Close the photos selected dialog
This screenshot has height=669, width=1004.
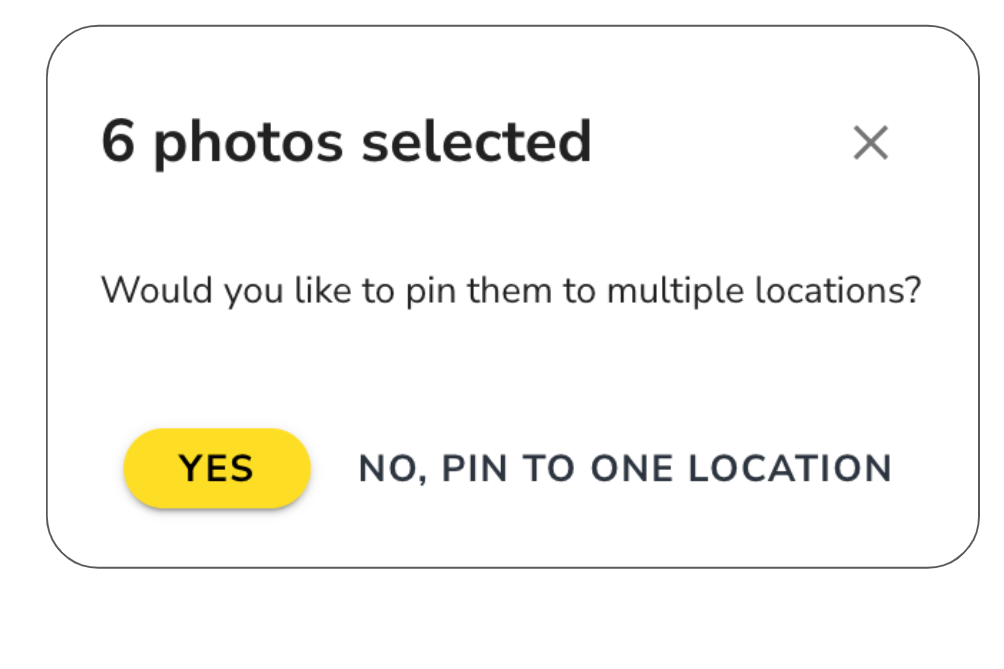pyautogui.click(x=870, y=144)
